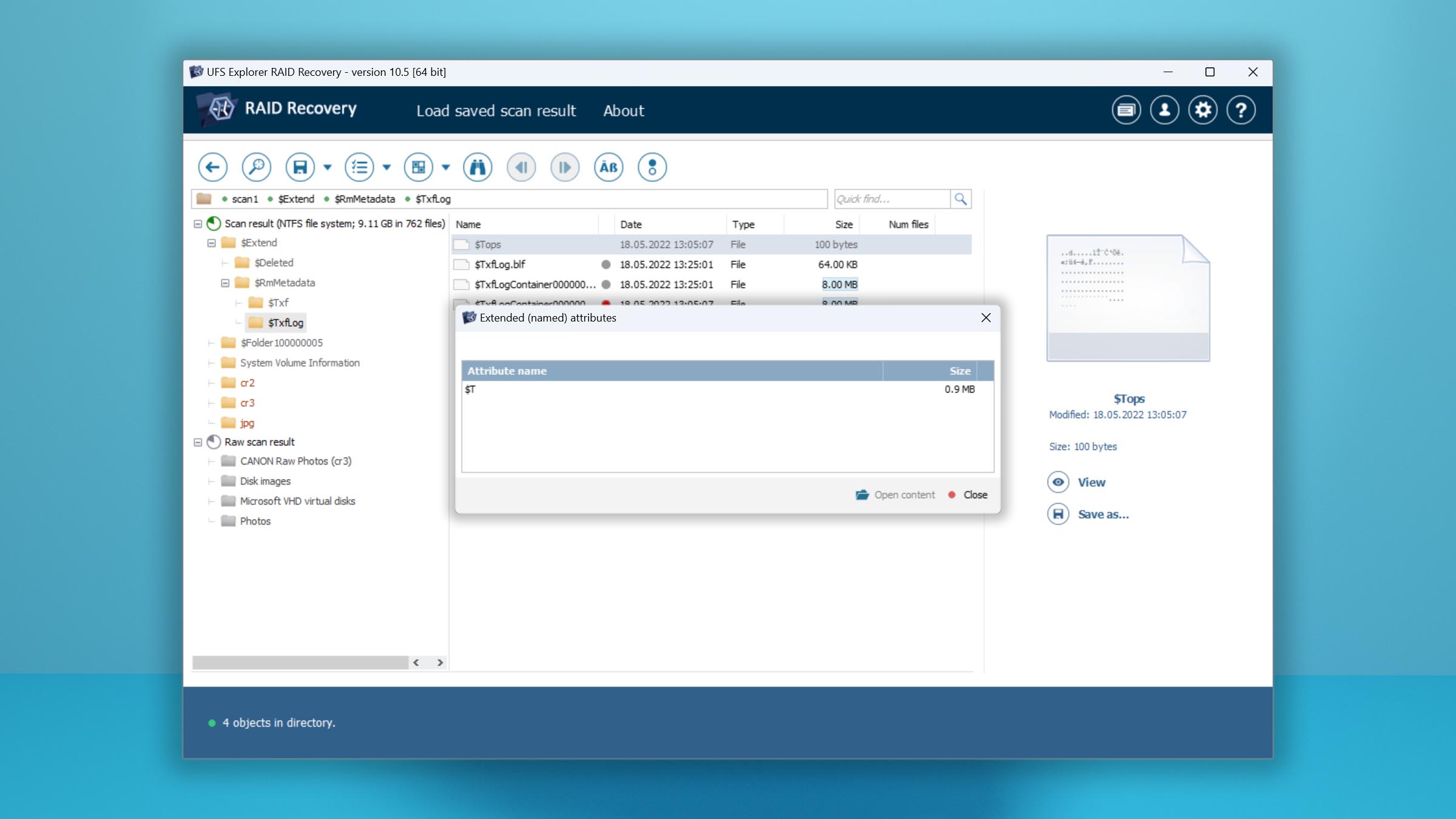Click the checklist selection icon
1456x819 pixels.
click(x=359, y=167)
